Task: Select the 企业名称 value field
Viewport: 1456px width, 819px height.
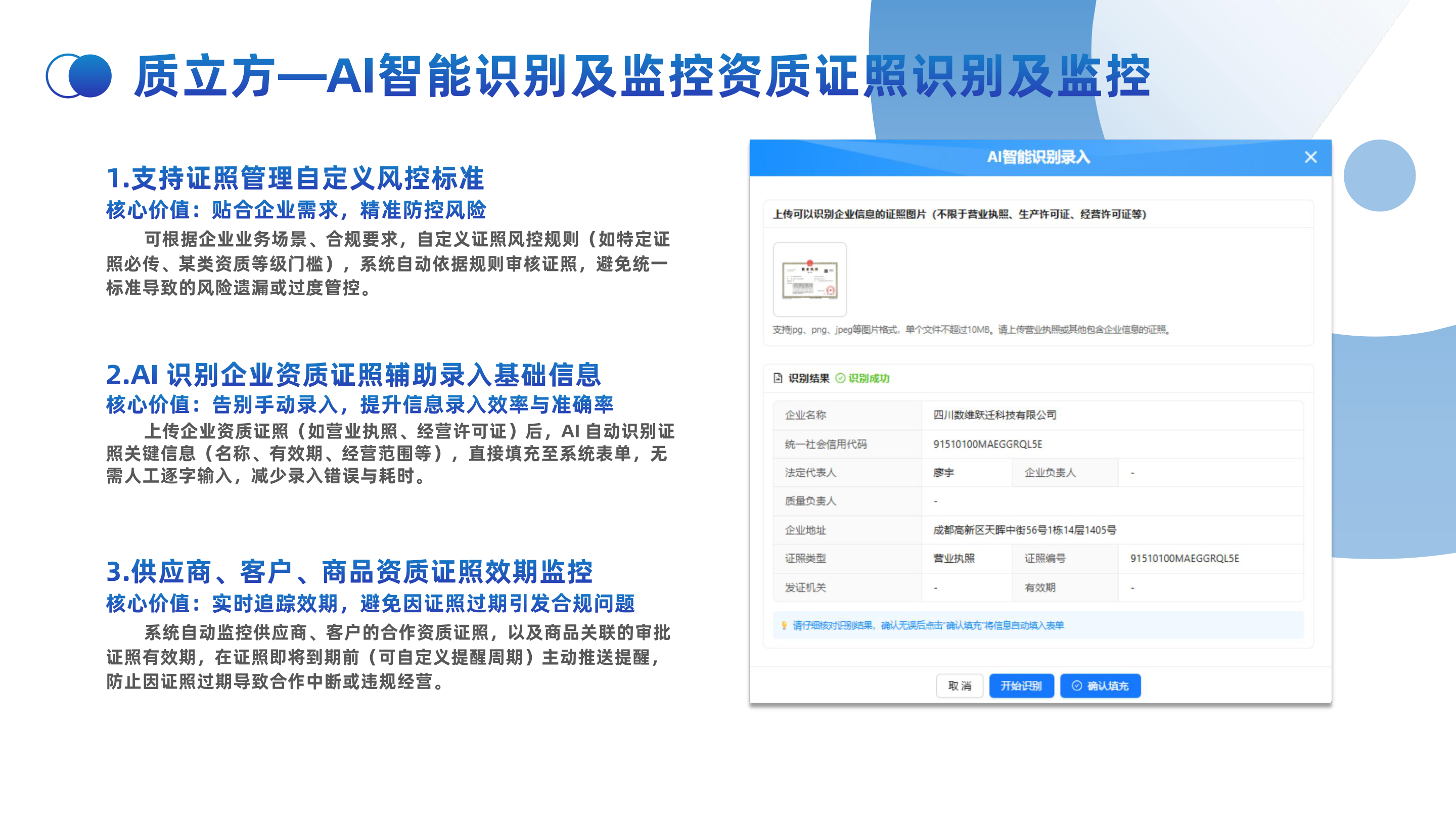Action: pyautogui.click(x=1112, y=415)
